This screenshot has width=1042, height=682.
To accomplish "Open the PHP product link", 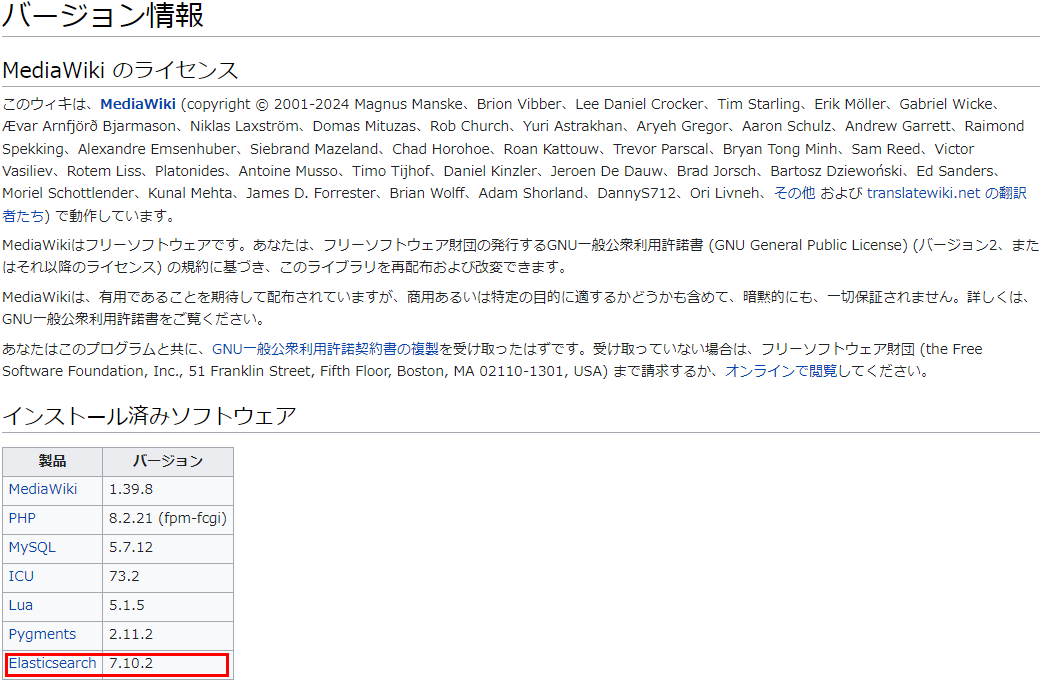I will tap(22, 518).
